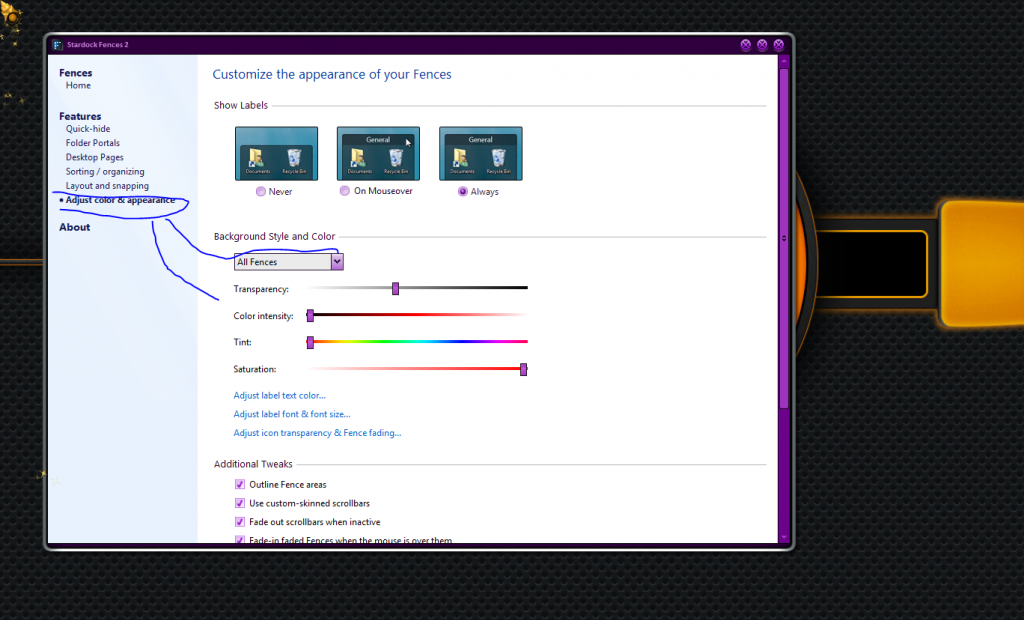Click the vertical scrollbar thumb
The width and height of the screenshot is (1024, 620).
(784, 238)
